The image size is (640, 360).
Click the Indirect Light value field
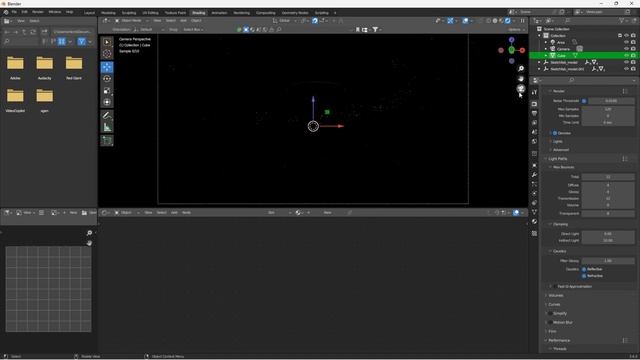(x=608, y=240)
